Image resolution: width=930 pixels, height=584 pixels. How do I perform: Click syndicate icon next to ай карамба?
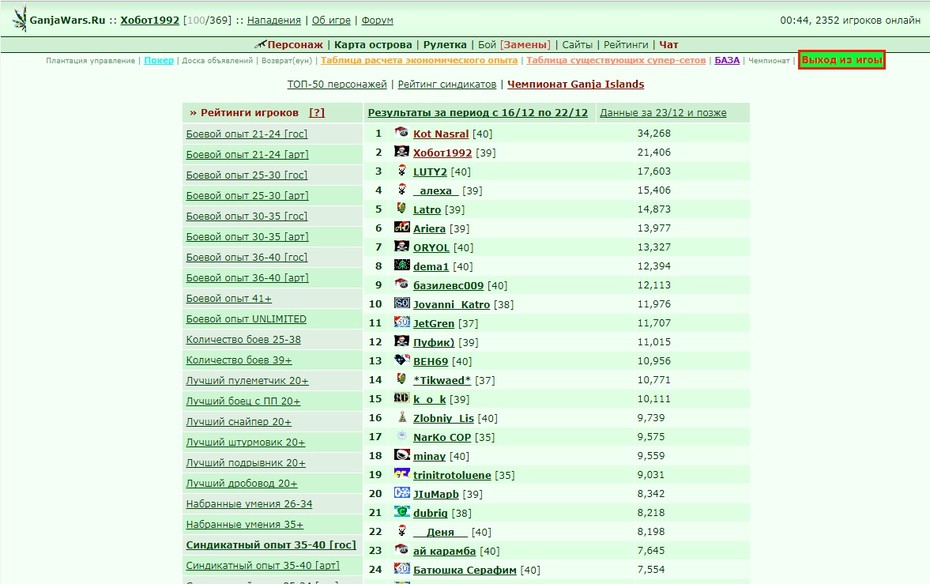click(x=402, y=550)
